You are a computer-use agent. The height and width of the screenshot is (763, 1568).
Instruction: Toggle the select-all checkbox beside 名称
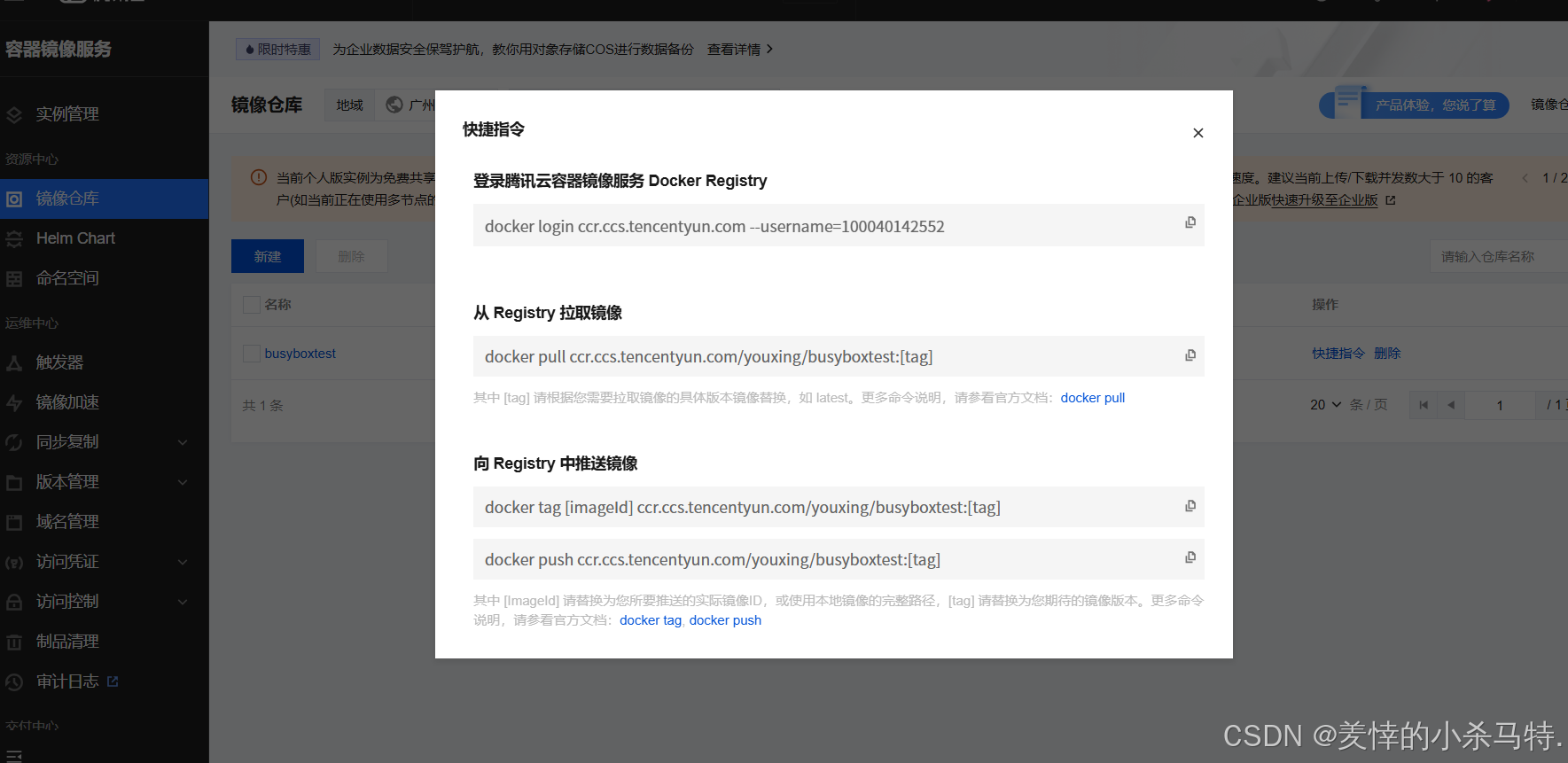tap(252, 305)
